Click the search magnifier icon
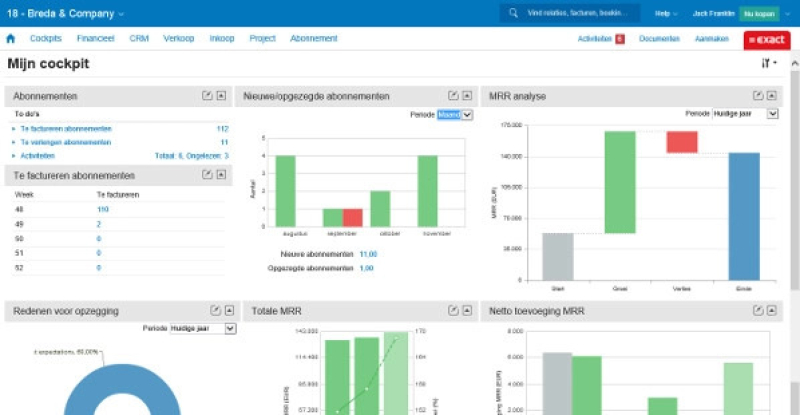This screenshot has width=800, height=415. [513, 13]
